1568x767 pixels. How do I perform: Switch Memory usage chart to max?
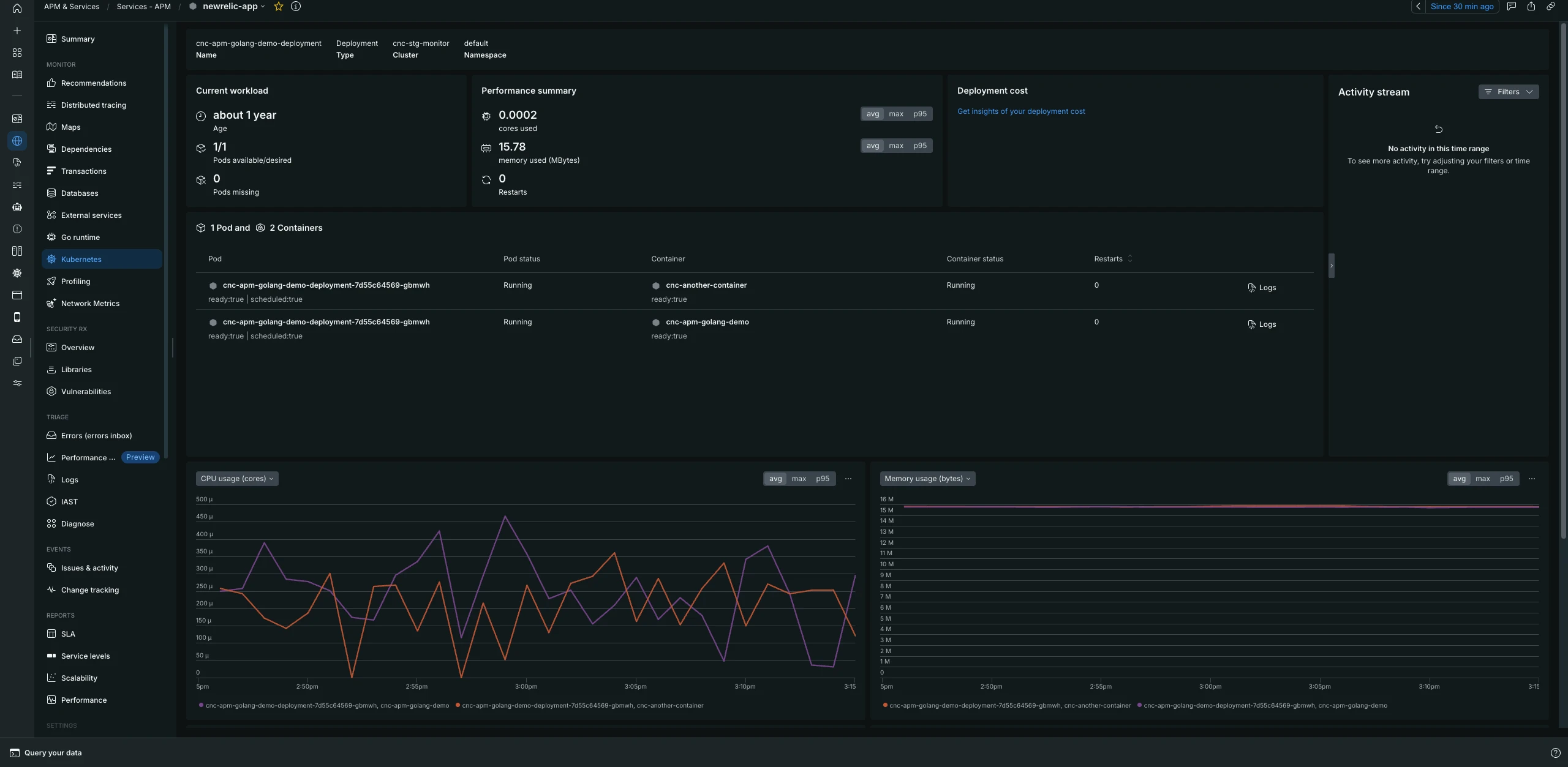(x=1482, y=479)
